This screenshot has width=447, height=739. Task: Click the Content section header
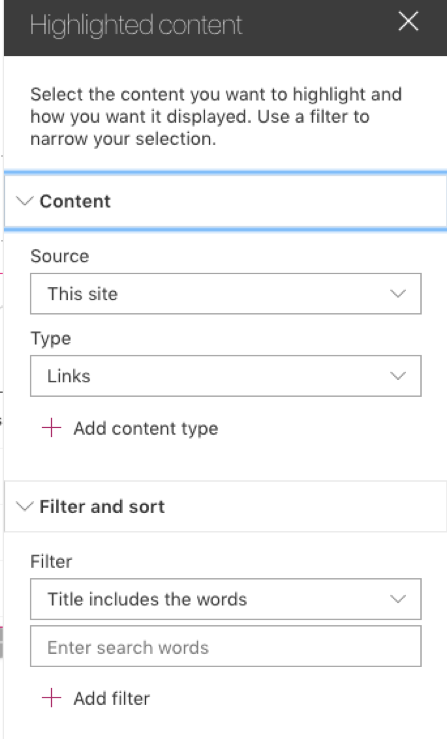(x=225, y=201)
